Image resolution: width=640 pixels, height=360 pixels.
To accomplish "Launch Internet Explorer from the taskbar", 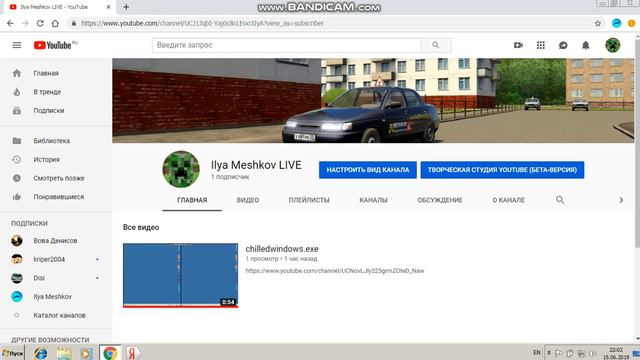I will (40, 353).
